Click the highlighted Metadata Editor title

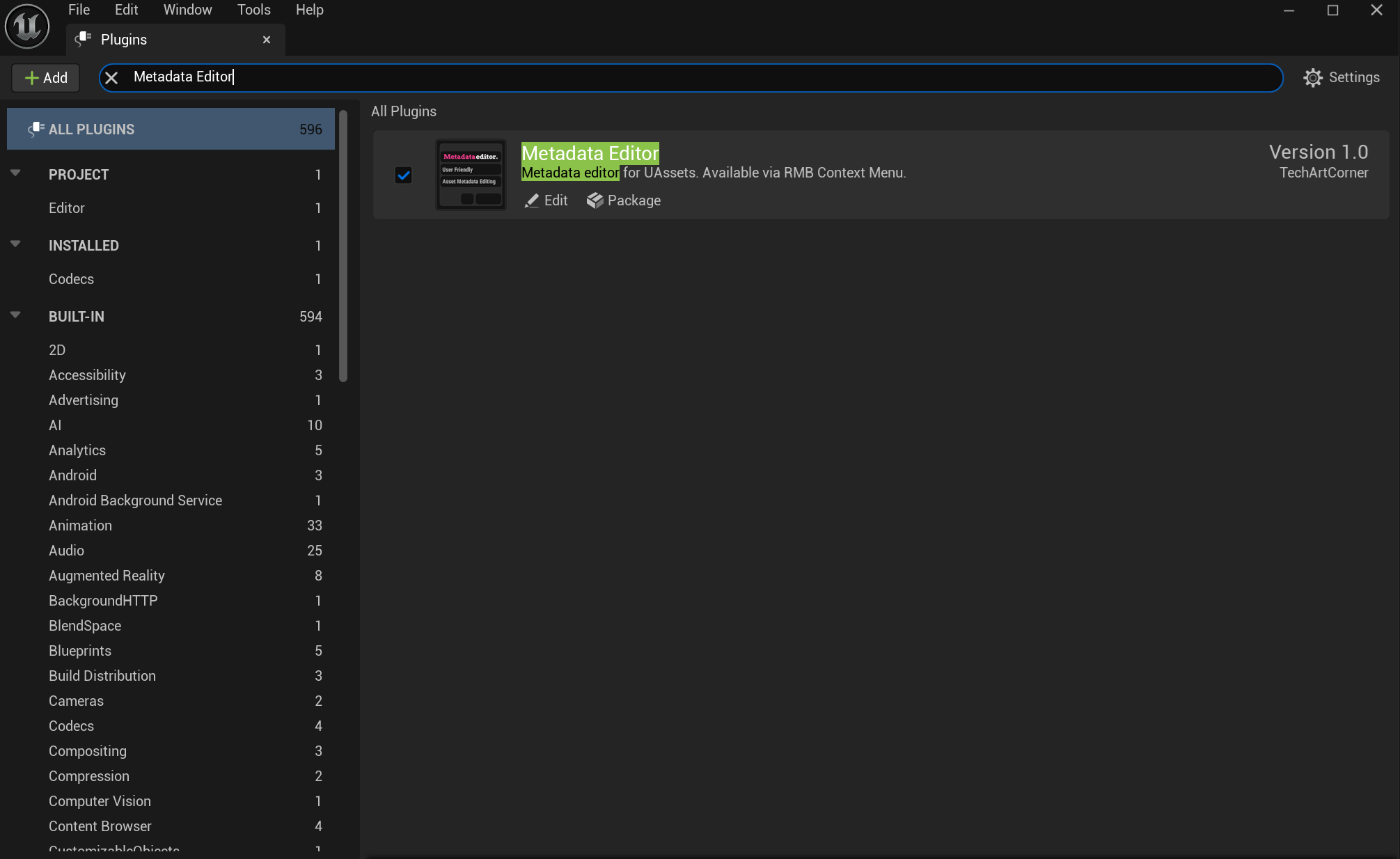click(590, 153)
